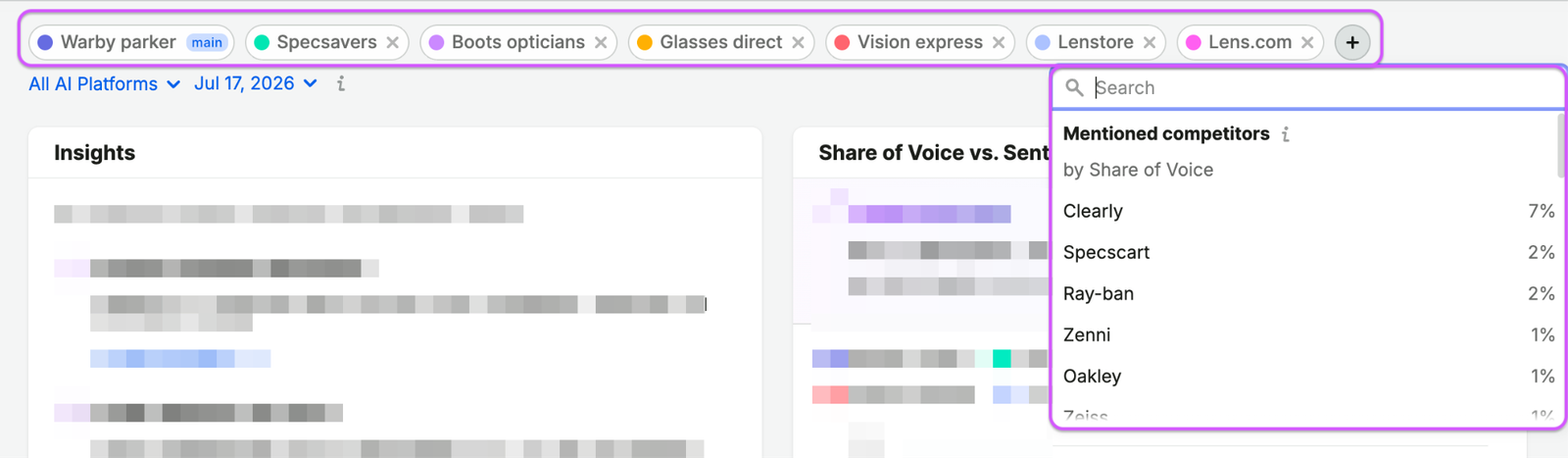Image resolution: width=1568 pixels, height=458 pixels.
Task: Remove Glasses direct from competitors
Action: point(798,42)
